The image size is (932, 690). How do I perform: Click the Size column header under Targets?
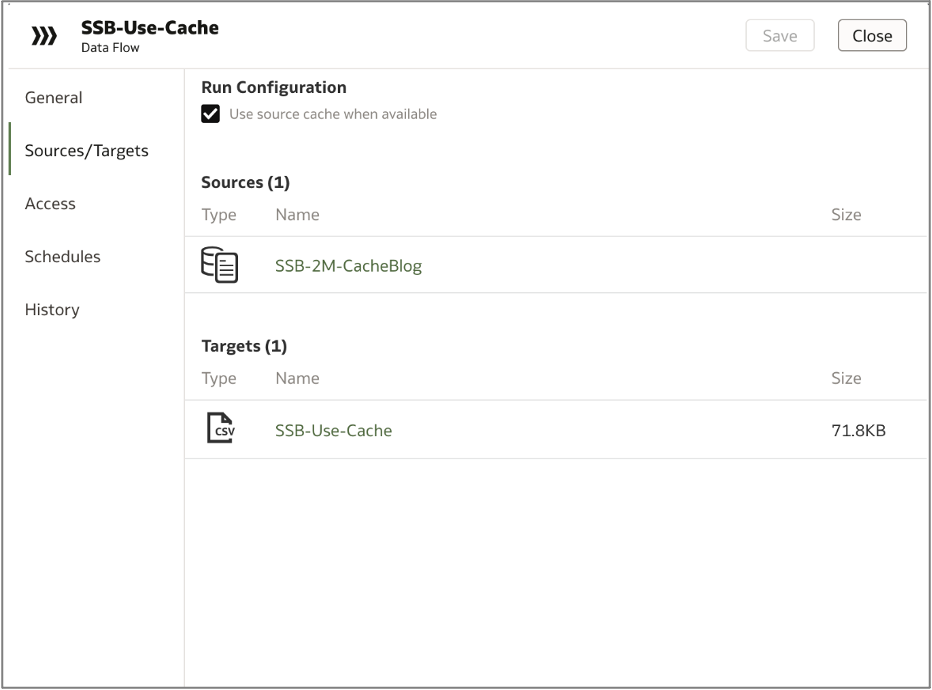(846, 378)
